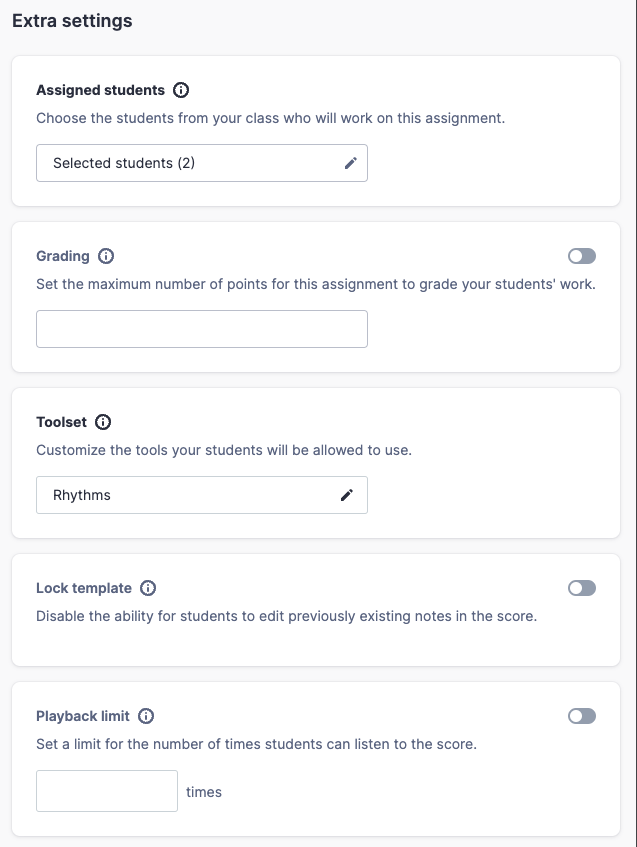Enable the Lock template toggle
This screenshot has width=637, height=847.
tap(581, 588)
